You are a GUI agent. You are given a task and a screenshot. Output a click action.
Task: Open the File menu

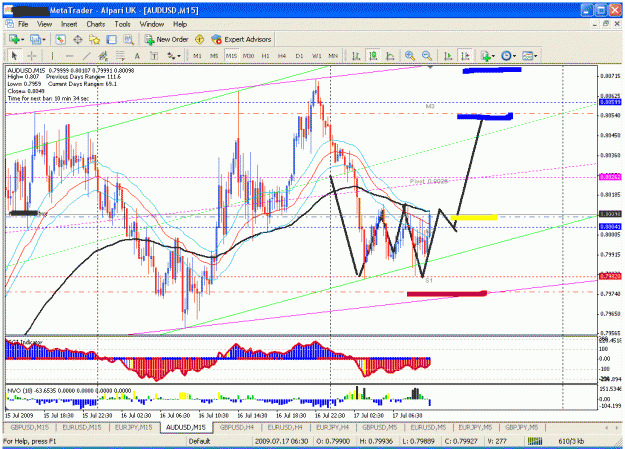click(23, 24)
